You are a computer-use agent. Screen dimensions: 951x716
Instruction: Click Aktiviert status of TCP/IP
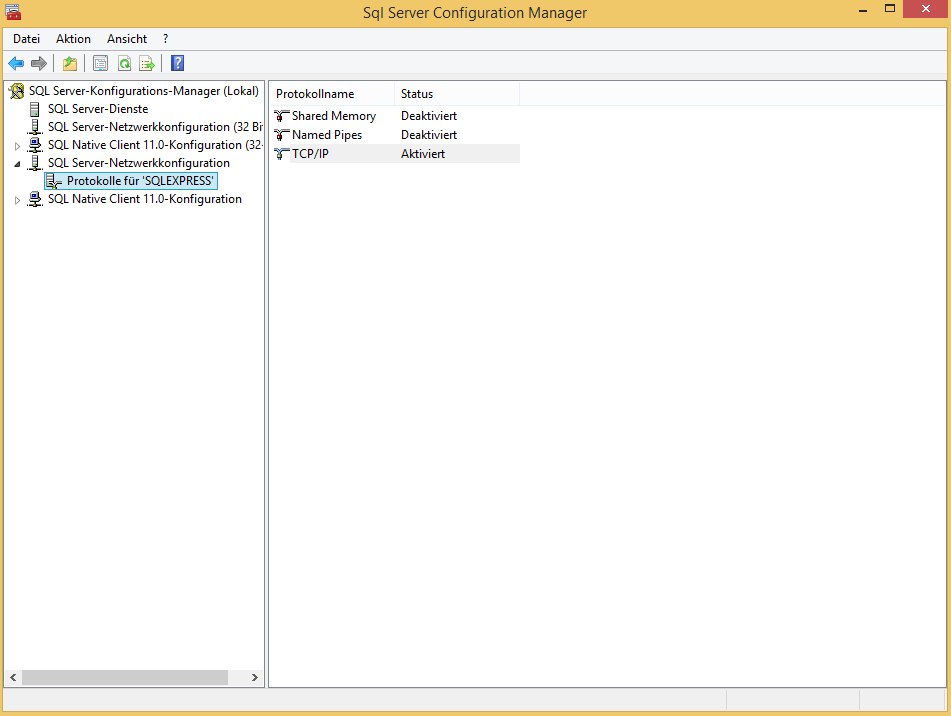[x=423, y=153]
